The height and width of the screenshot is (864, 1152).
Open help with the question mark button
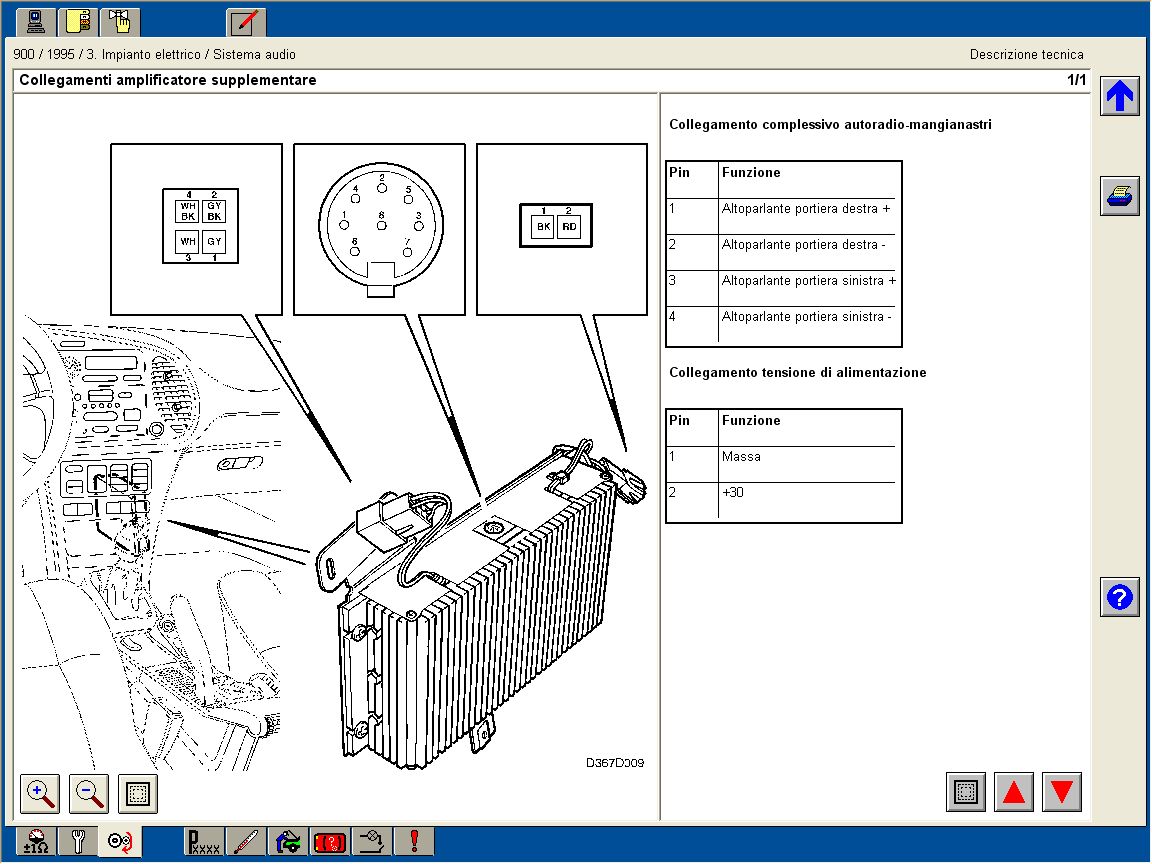[x=1120, y=598]
